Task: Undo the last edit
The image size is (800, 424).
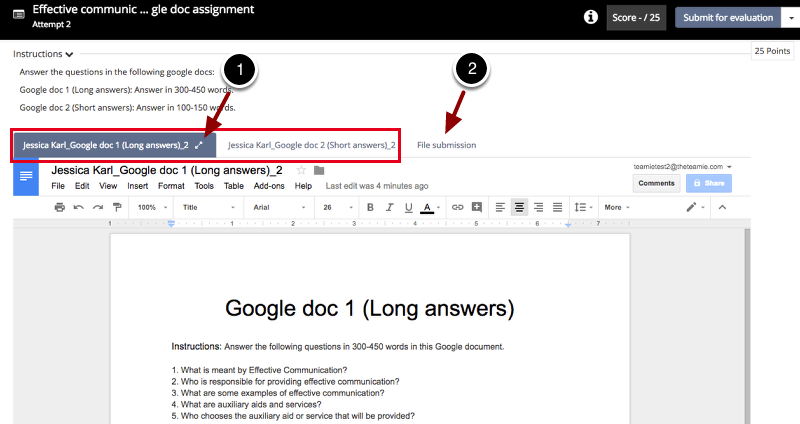Action: [79, 207]
